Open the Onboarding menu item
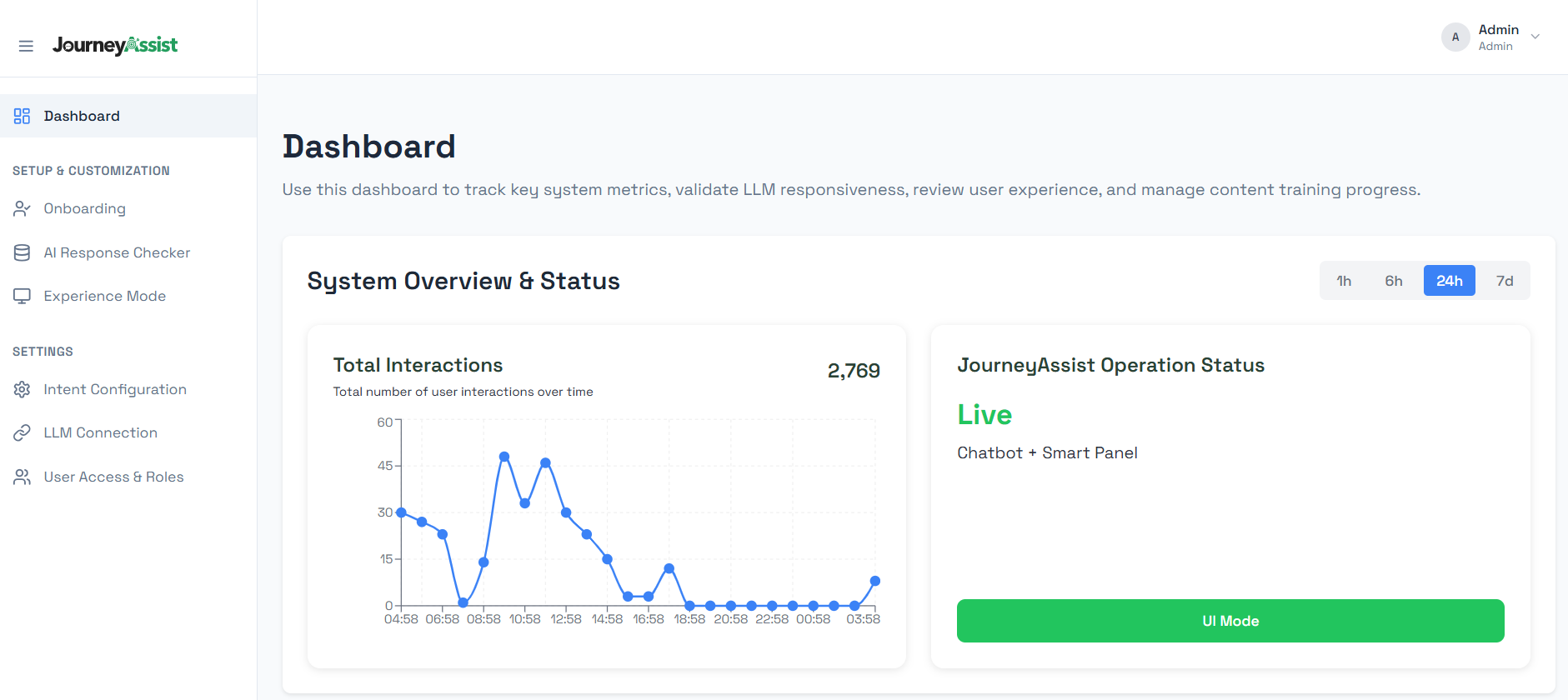Viewport: 1568px width, 700px height. (x=84, y=208)
